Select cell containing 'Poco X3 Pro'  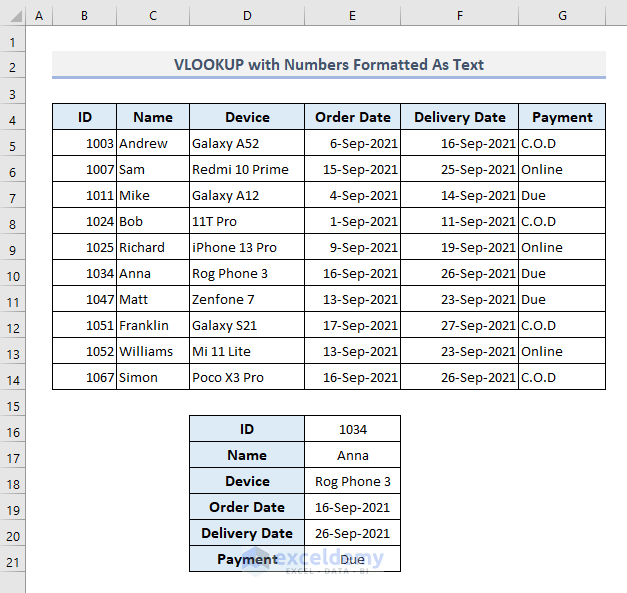click(x=247, y=377)
